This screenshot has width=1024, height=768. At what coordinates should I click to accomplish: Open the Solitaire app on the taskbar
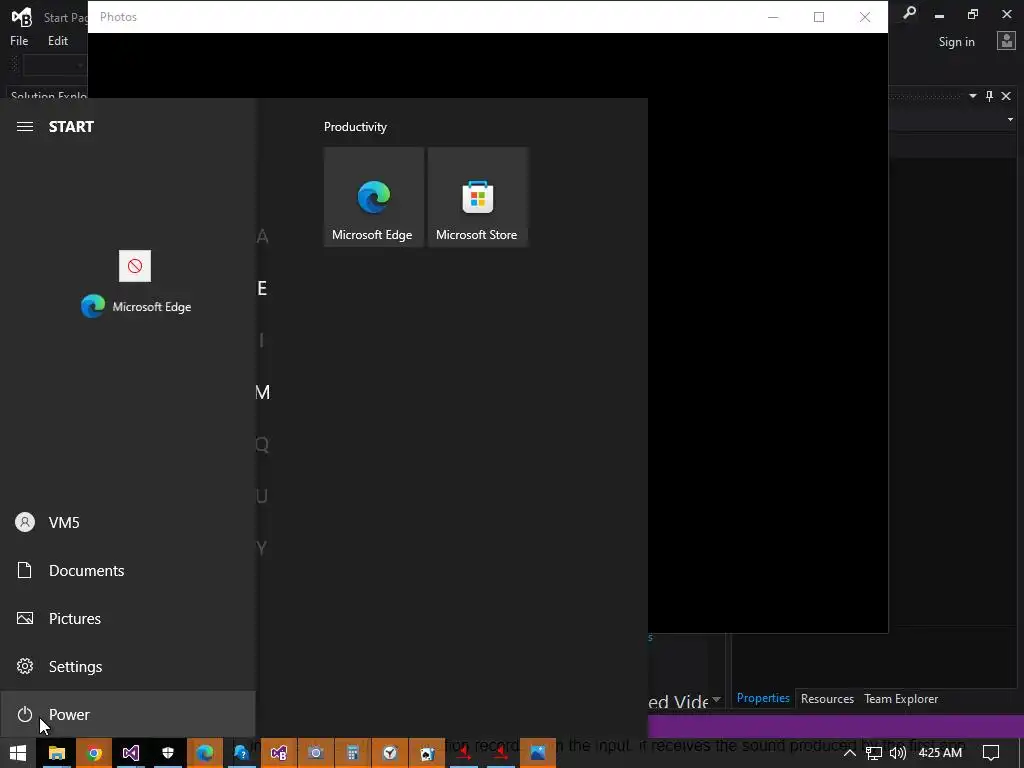click(426, 753)
